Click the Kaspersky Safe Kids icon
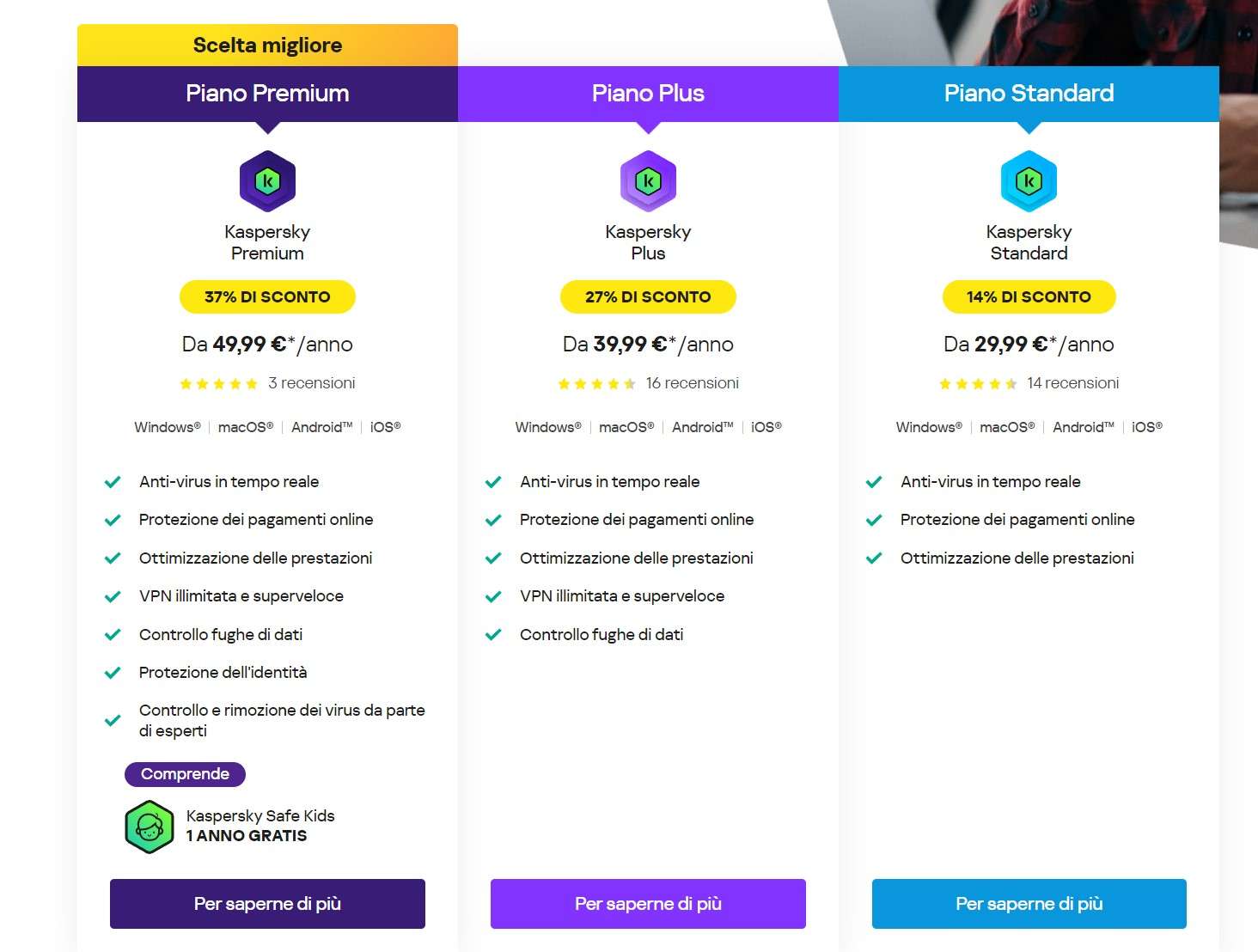 (150, 827)
